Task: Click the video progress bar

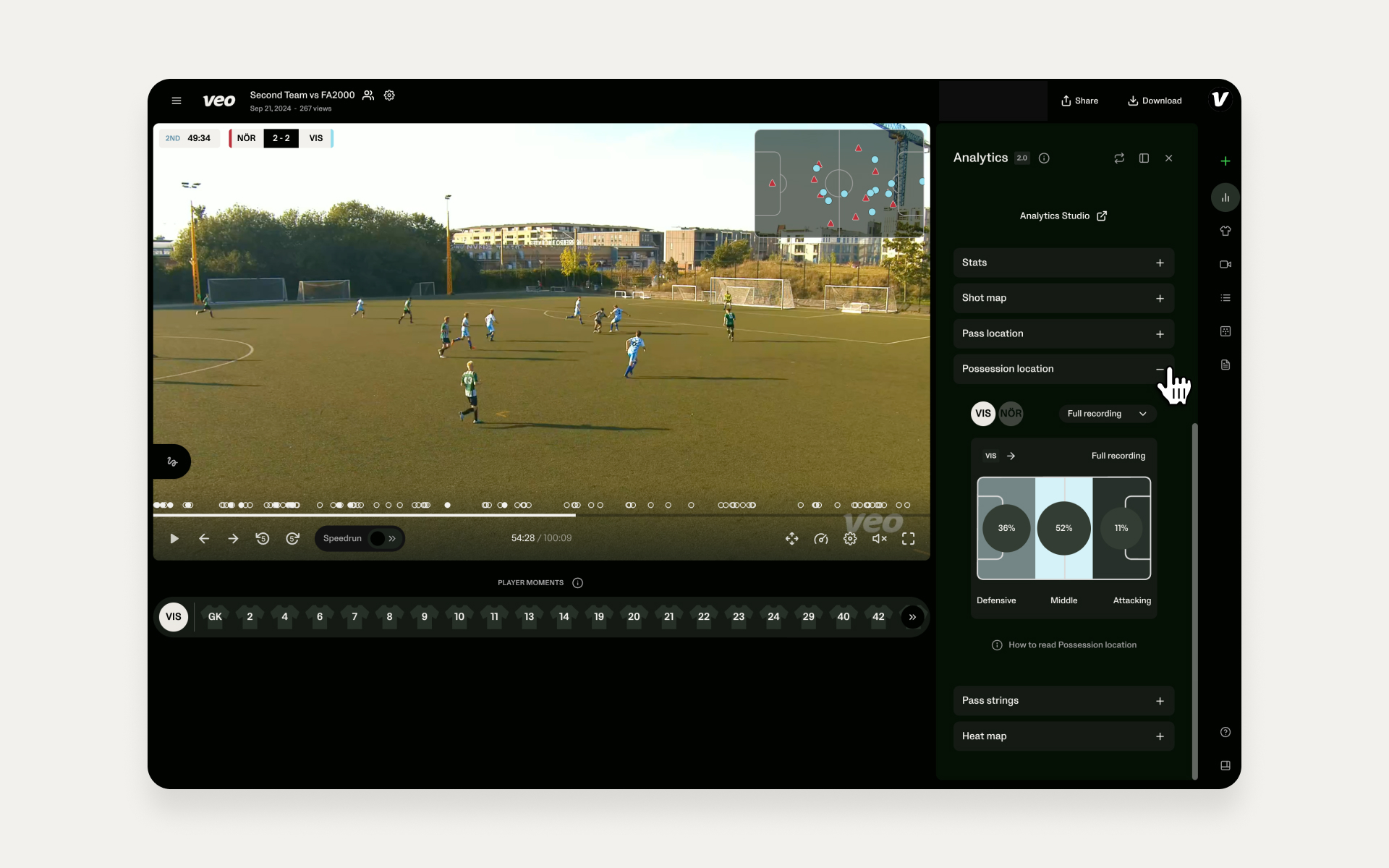Action: 541,515
